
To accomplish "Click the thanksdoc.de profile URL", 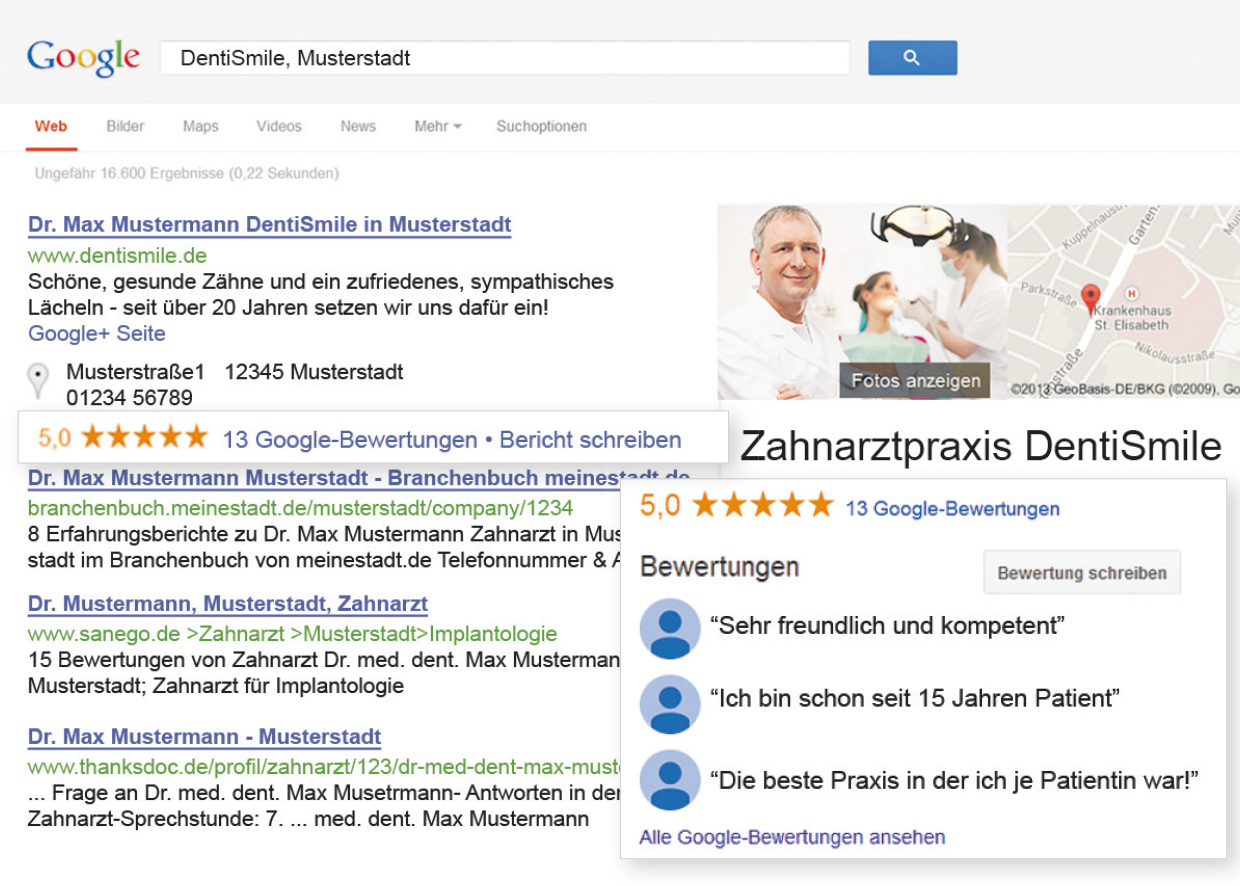I will click(324, 767).
